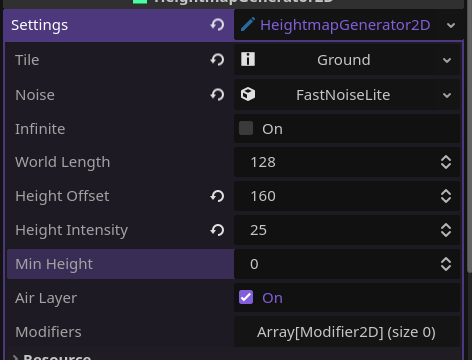This screenshot has height=360, width=472.
Task: Click the Air Layer property label
Action: (x=46, y=298)
